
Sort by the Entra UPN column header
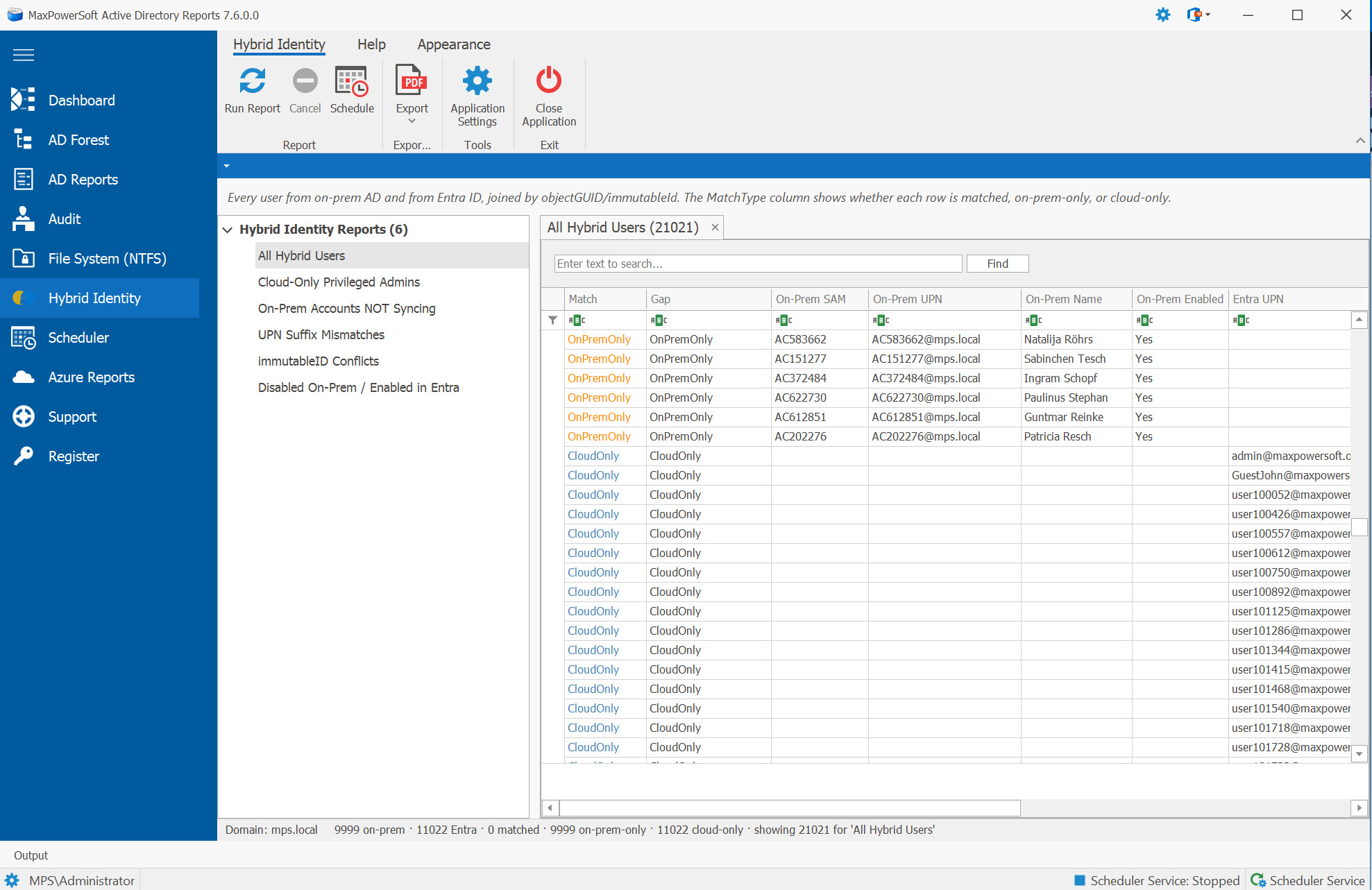pyautogui.click(x=1289, y=299)
